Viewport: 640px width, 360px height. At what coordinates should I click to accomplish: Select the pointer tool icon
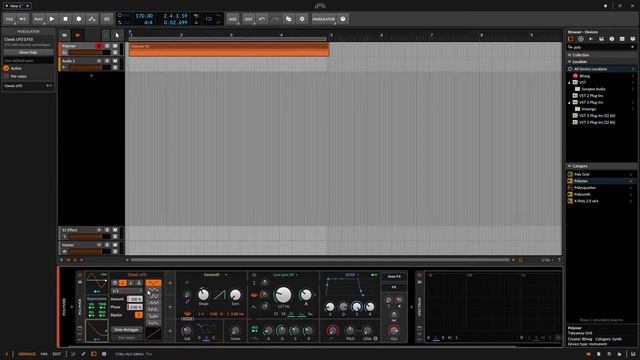pyautogui.click(x=117, y=35)
